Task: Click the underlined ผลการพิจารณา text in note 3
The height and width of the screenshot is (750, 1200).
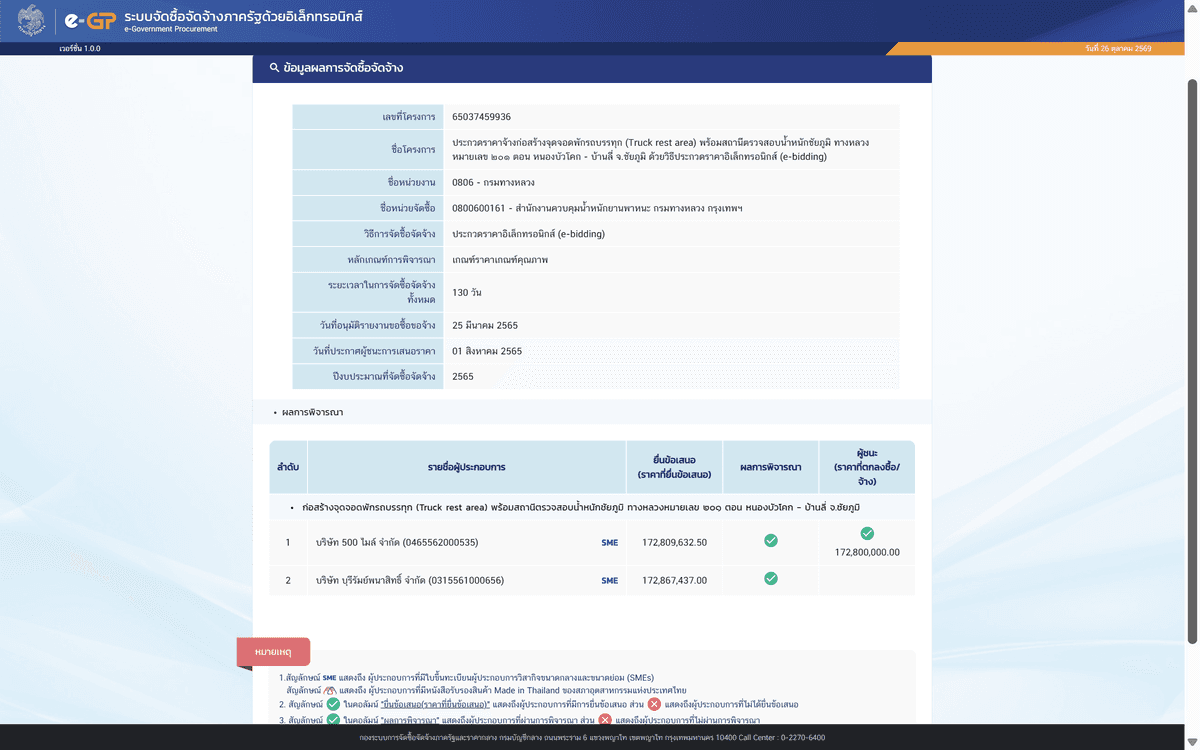Action: point(410,720)
